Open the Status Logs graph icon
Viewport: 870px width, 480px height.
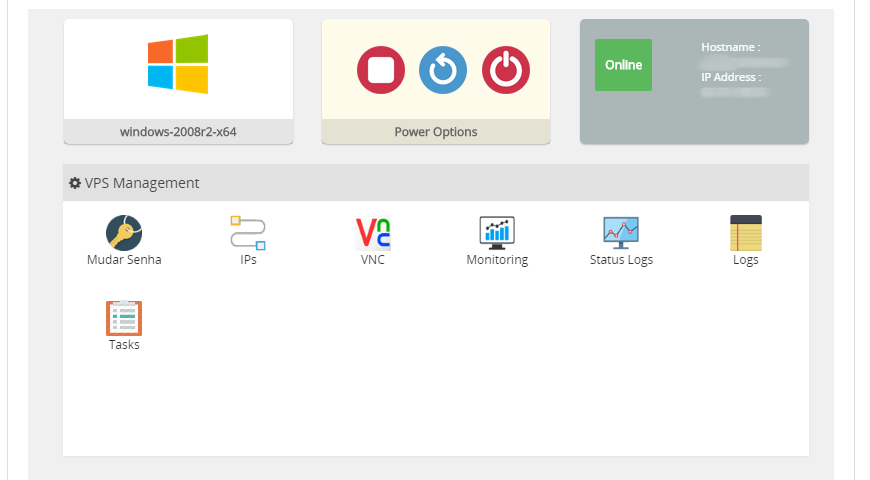pyautogui.click(x=621, y=233)
